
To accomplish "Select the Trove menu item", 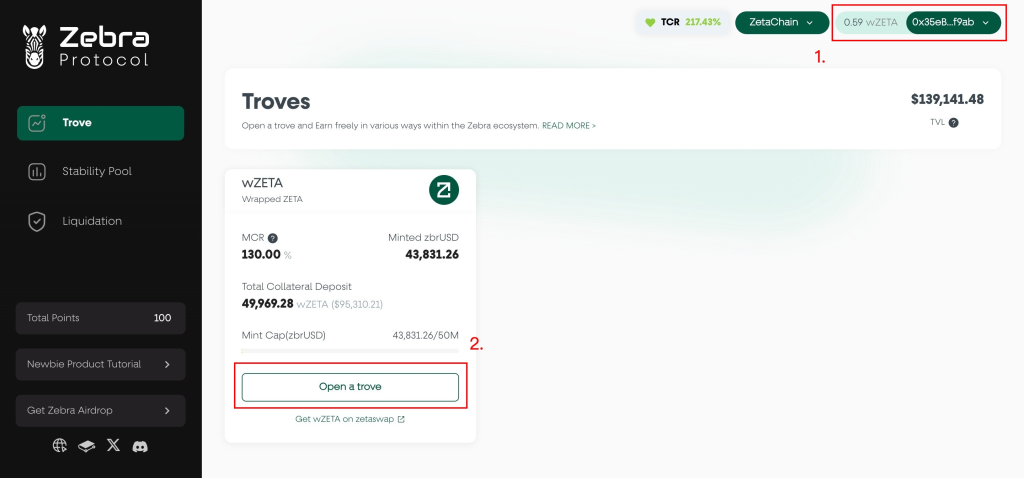I will point(100,123).
